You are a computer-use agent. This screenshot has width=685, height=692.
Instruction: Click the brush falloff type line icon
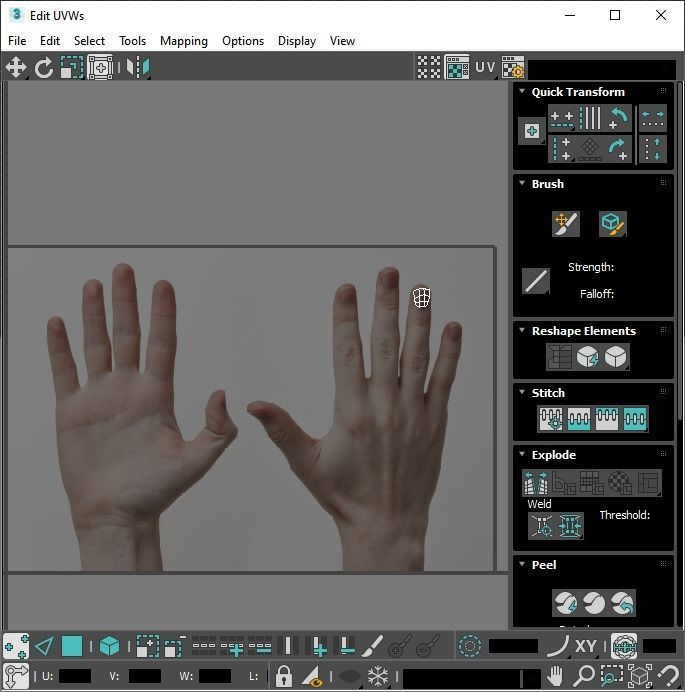(536, 281)
